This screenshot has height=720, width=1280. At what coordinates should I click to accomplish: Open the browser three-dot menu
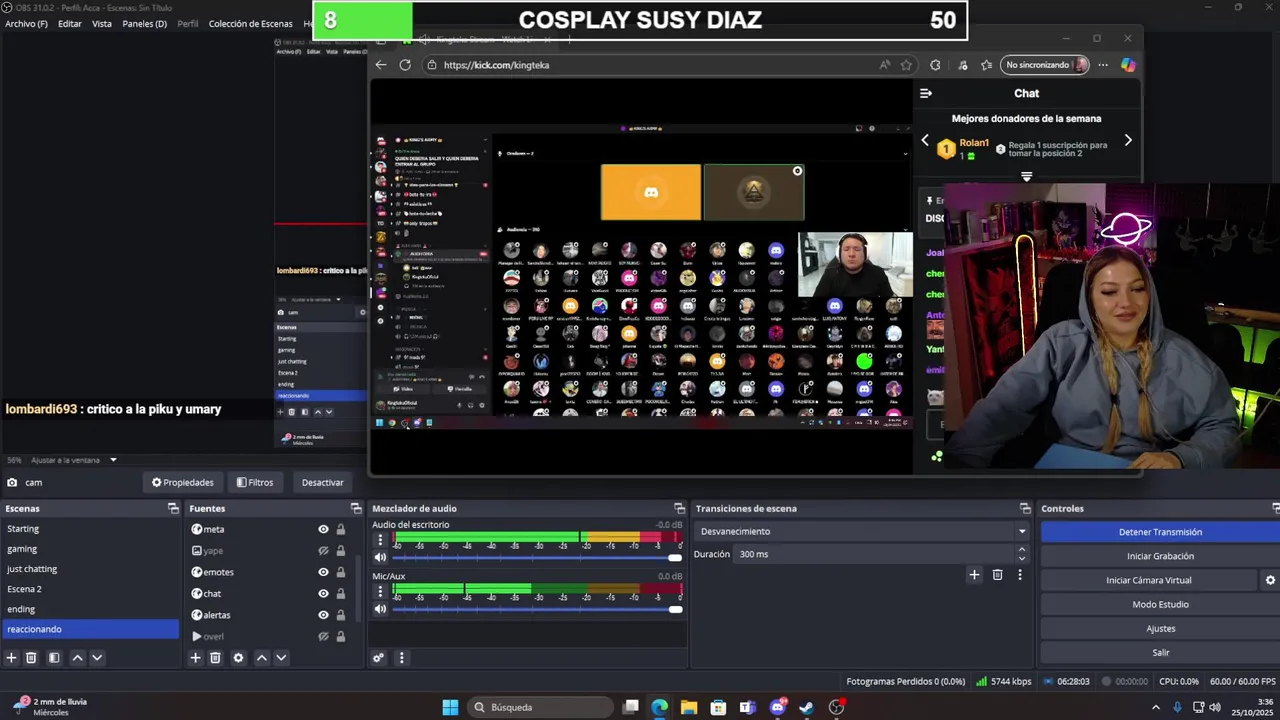(x=1103, y=65)
